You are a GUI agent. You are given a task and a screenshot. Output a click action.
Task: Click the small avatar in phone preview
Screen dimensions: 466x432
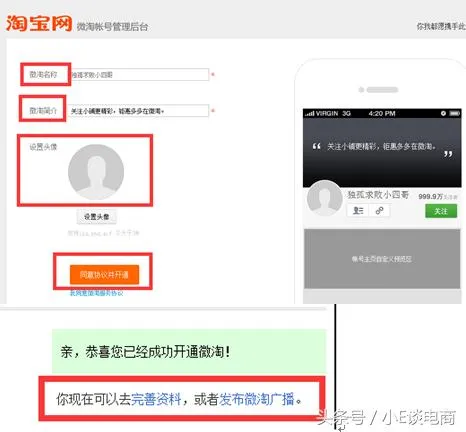325,199
